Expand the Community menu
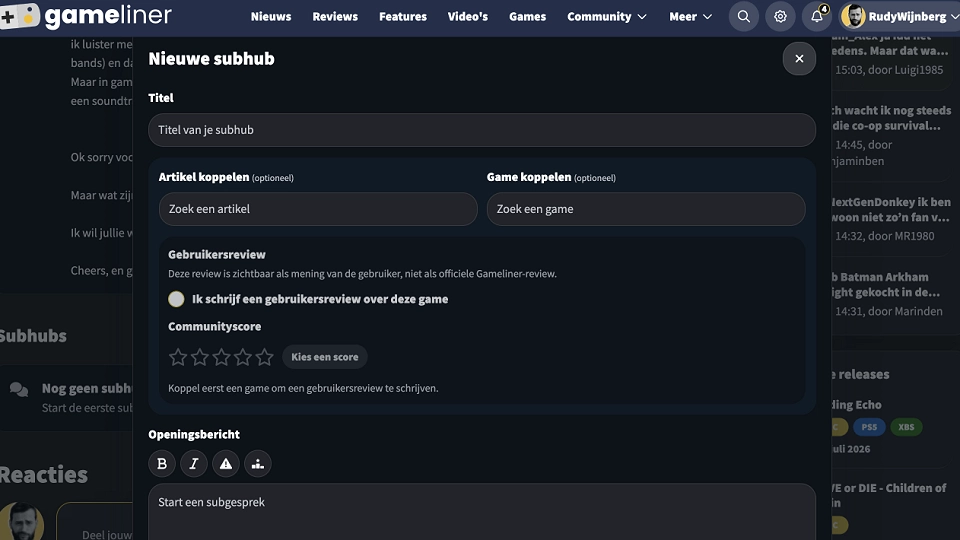The height and width of the screenshot is (540, 960). click(607, 17)
